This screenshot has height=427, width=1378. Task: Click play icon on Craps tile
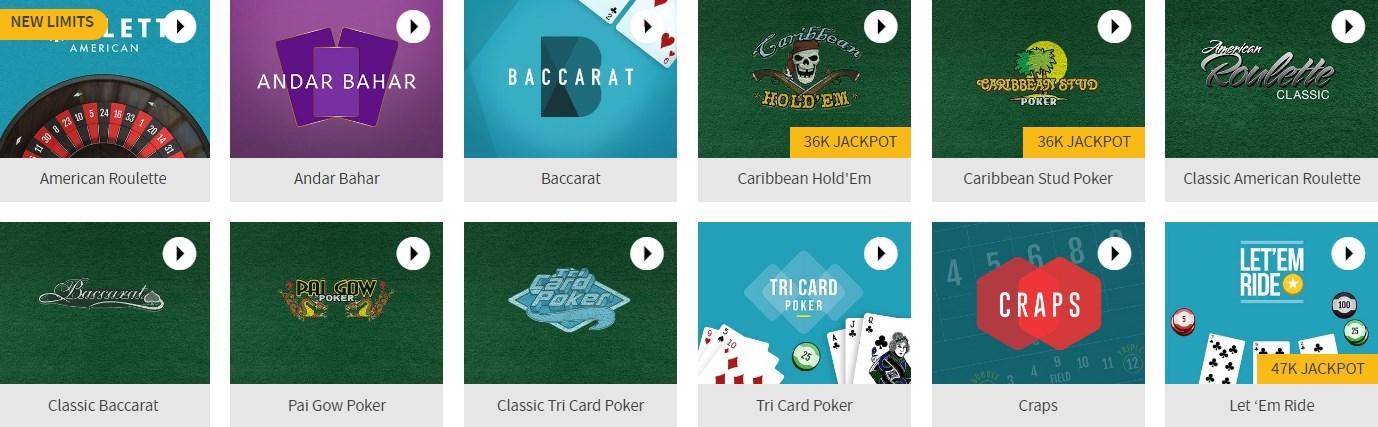(1115, 253)
